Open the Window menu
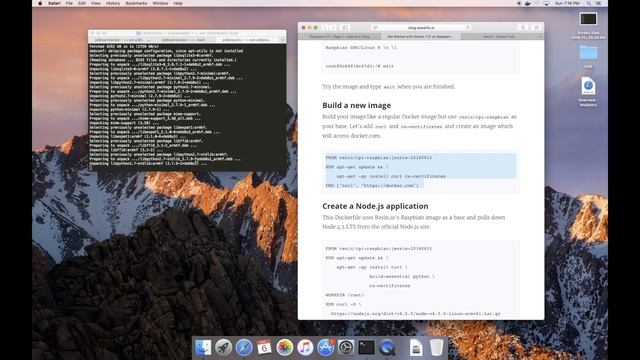640x360 pixels. pos(160,3)
